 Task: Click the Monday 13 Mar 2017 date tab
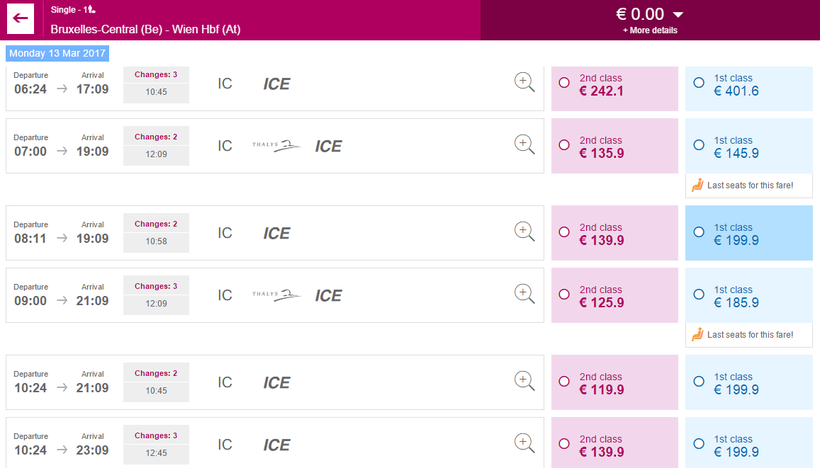58,53
